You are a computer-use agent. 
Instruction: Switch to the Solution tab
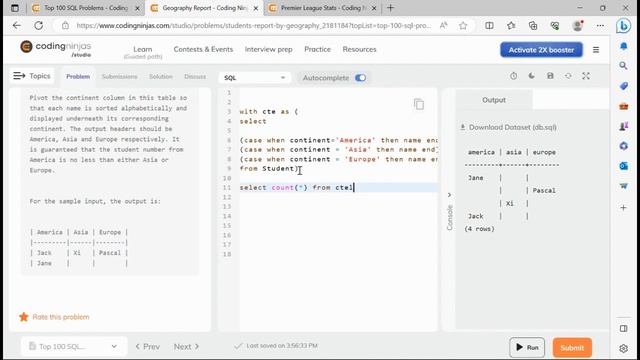[x=161, y=76]
